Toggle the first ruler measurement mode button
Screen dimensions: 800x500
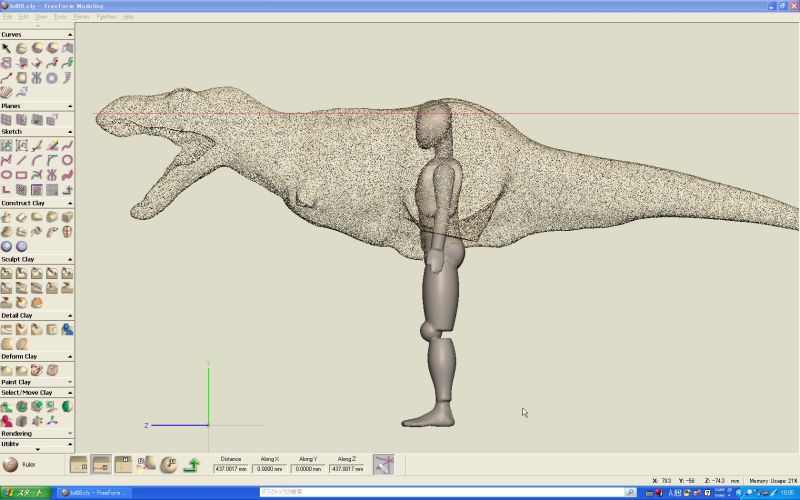pyautogui.click(x=79, y=464)
